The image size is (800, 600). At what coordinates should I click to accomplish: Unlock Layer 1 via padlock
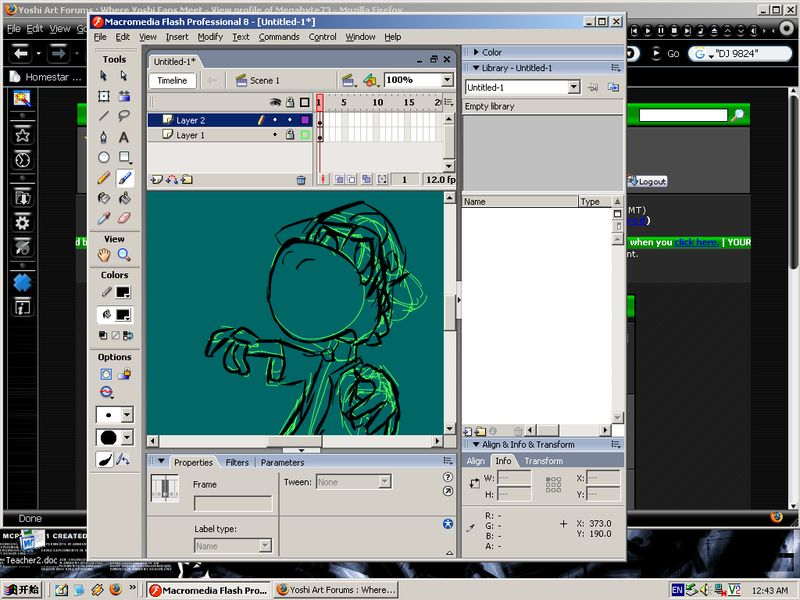(x=290, y=135)
